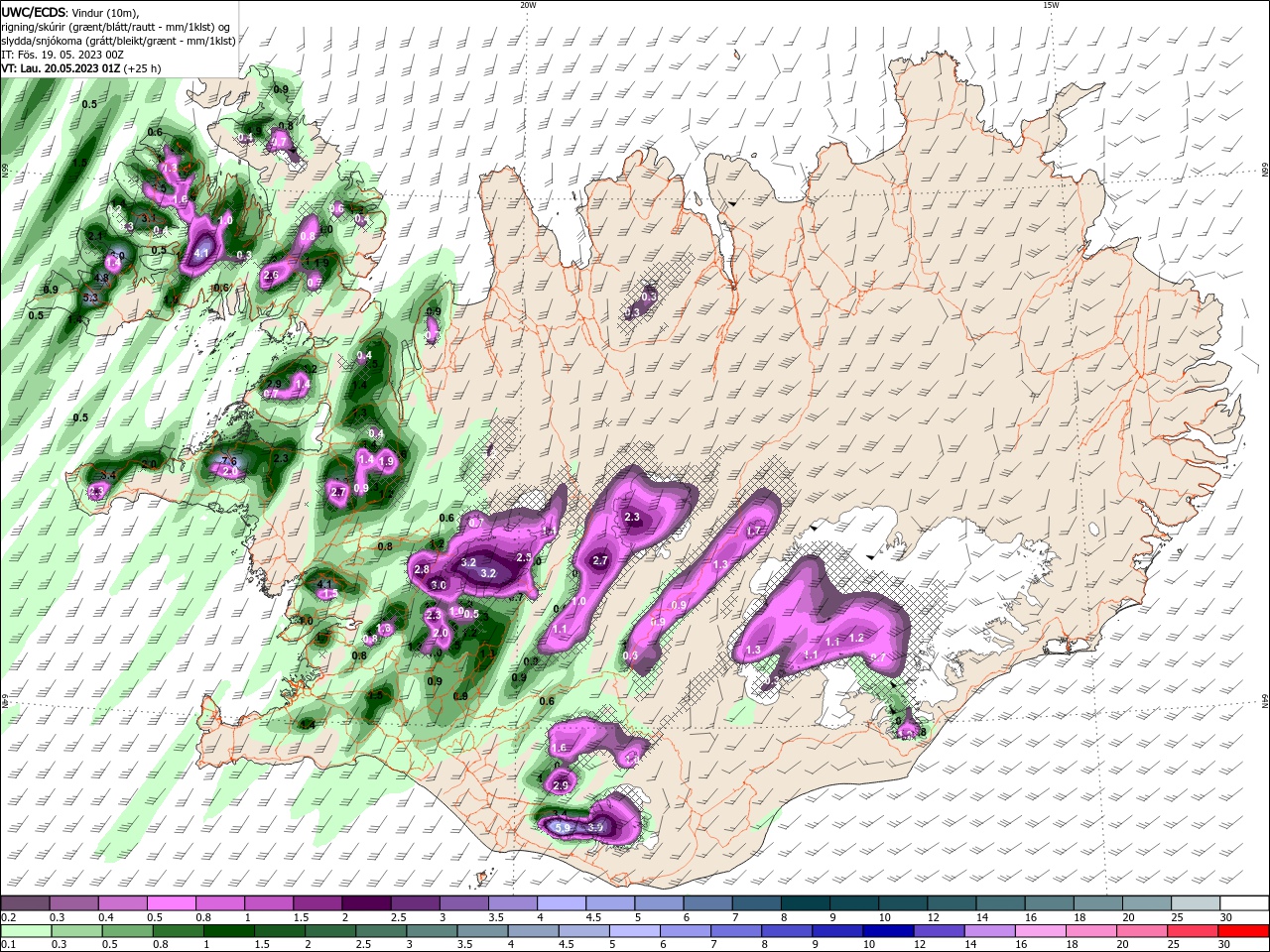Select the darkest green 1–1.5 rain legend swatch
Image resolution: width=1270 pixels, height=952 pixels.
pos(228,931)
